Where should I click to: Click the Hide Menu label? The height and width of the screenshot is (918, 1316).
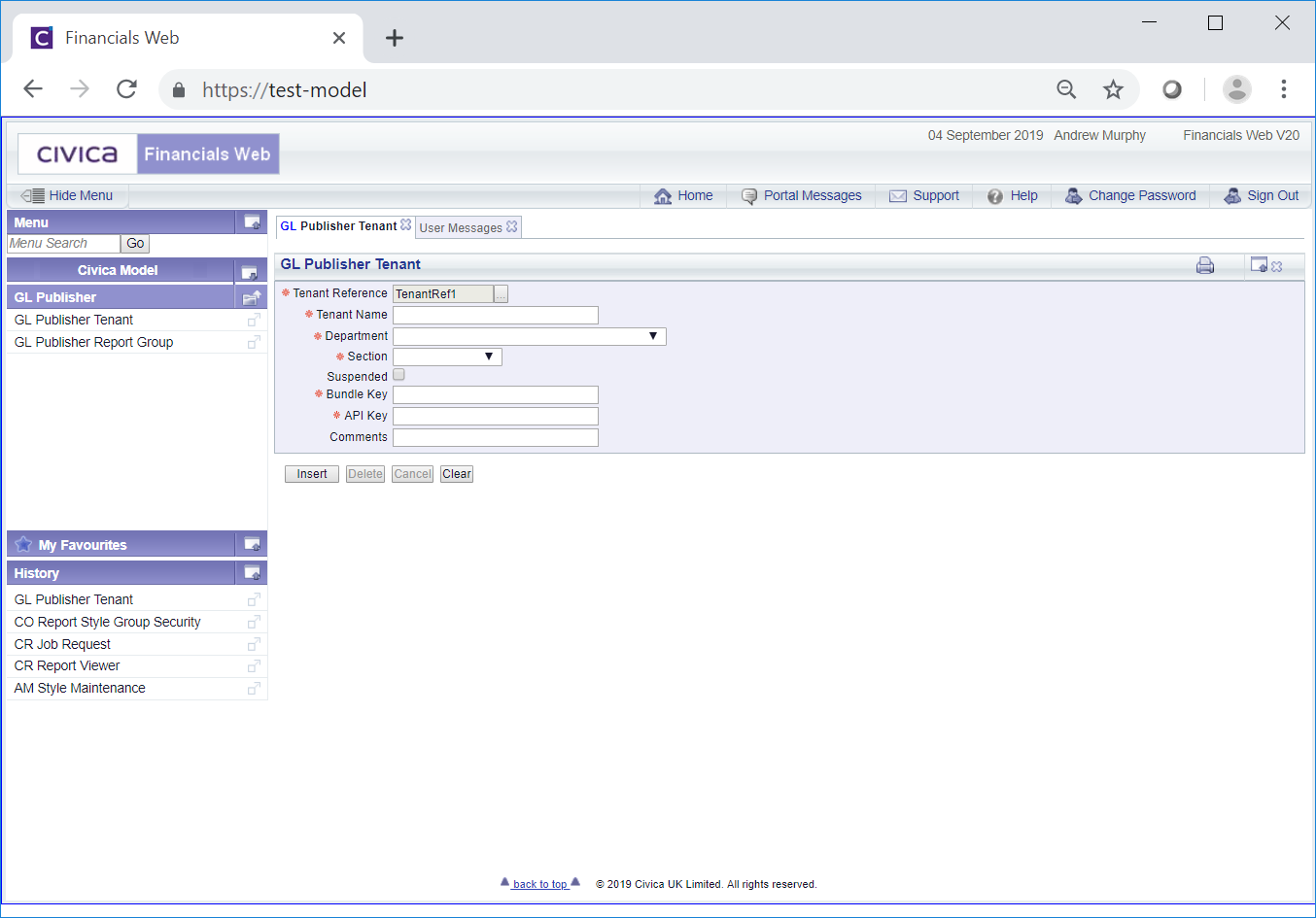click(81, 195)
